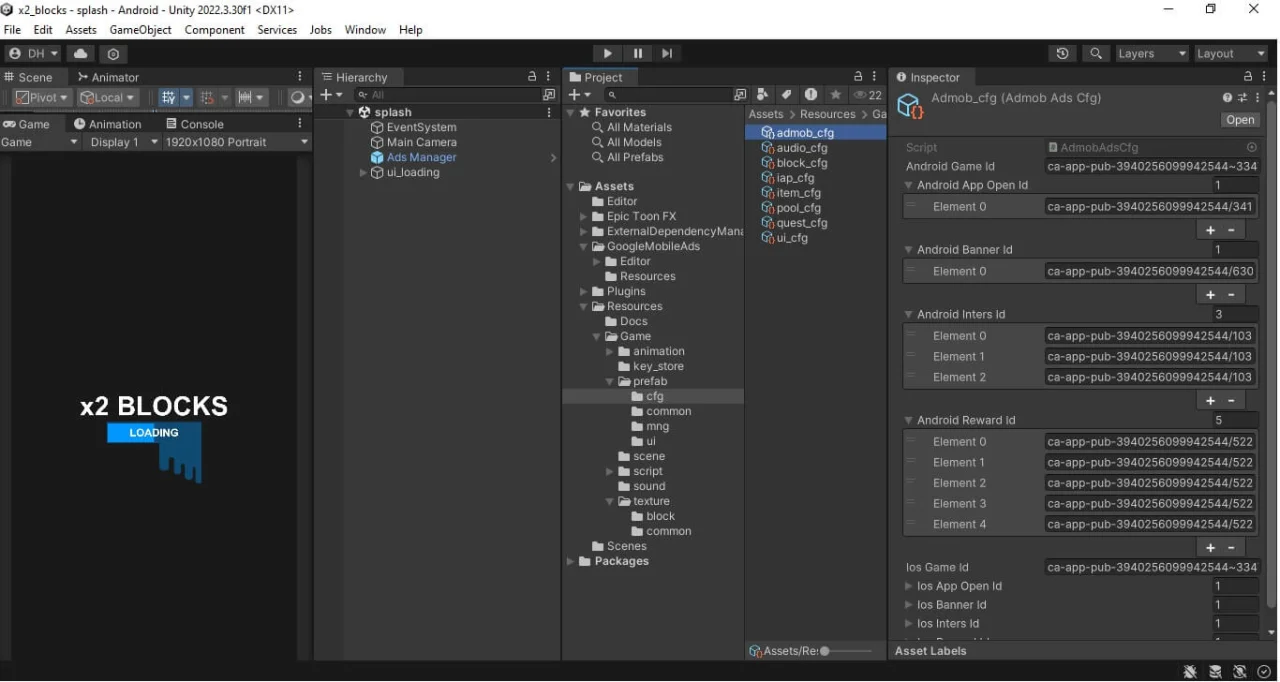
Task: Open the 1920x1080 Portrait resolution dropdown
Action: 237,142
